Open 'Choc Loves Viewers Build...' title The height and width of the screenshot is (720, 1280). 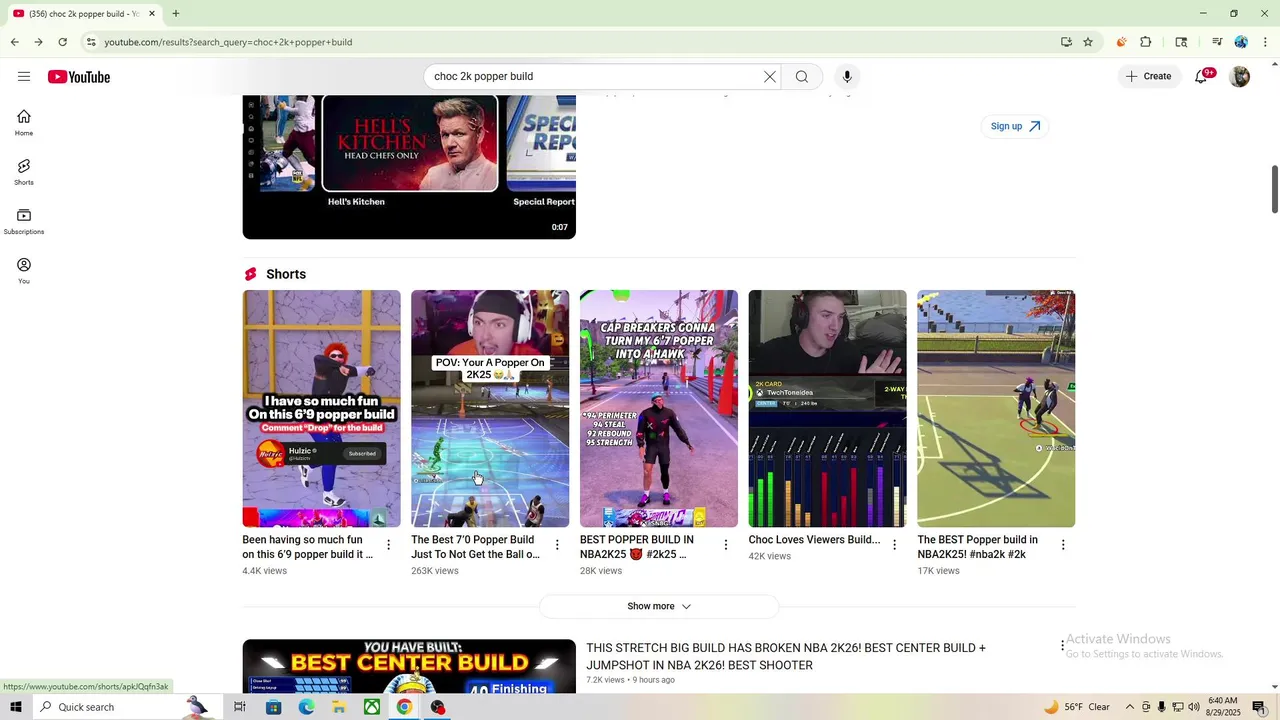814,540
